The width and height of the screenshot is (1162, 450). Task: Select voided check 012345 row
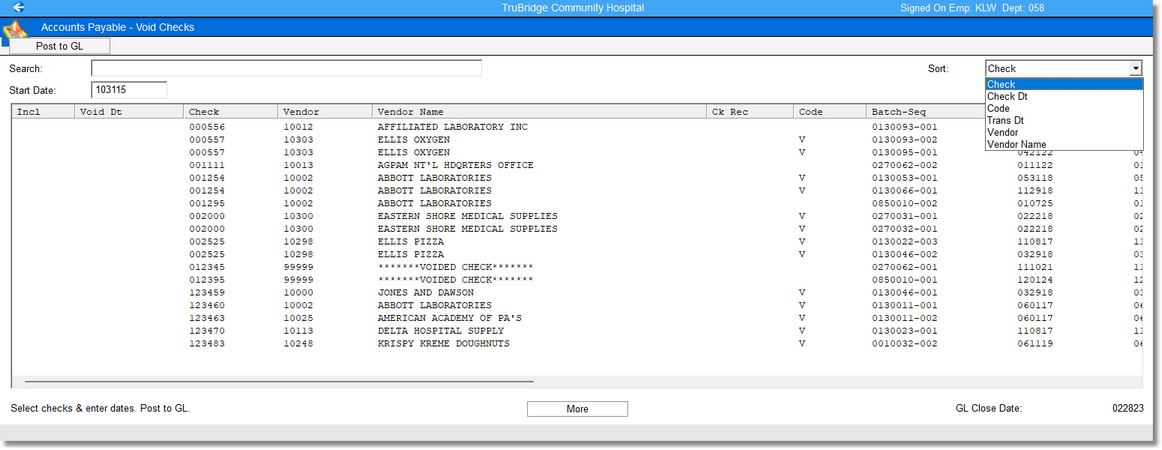(578, 267)
